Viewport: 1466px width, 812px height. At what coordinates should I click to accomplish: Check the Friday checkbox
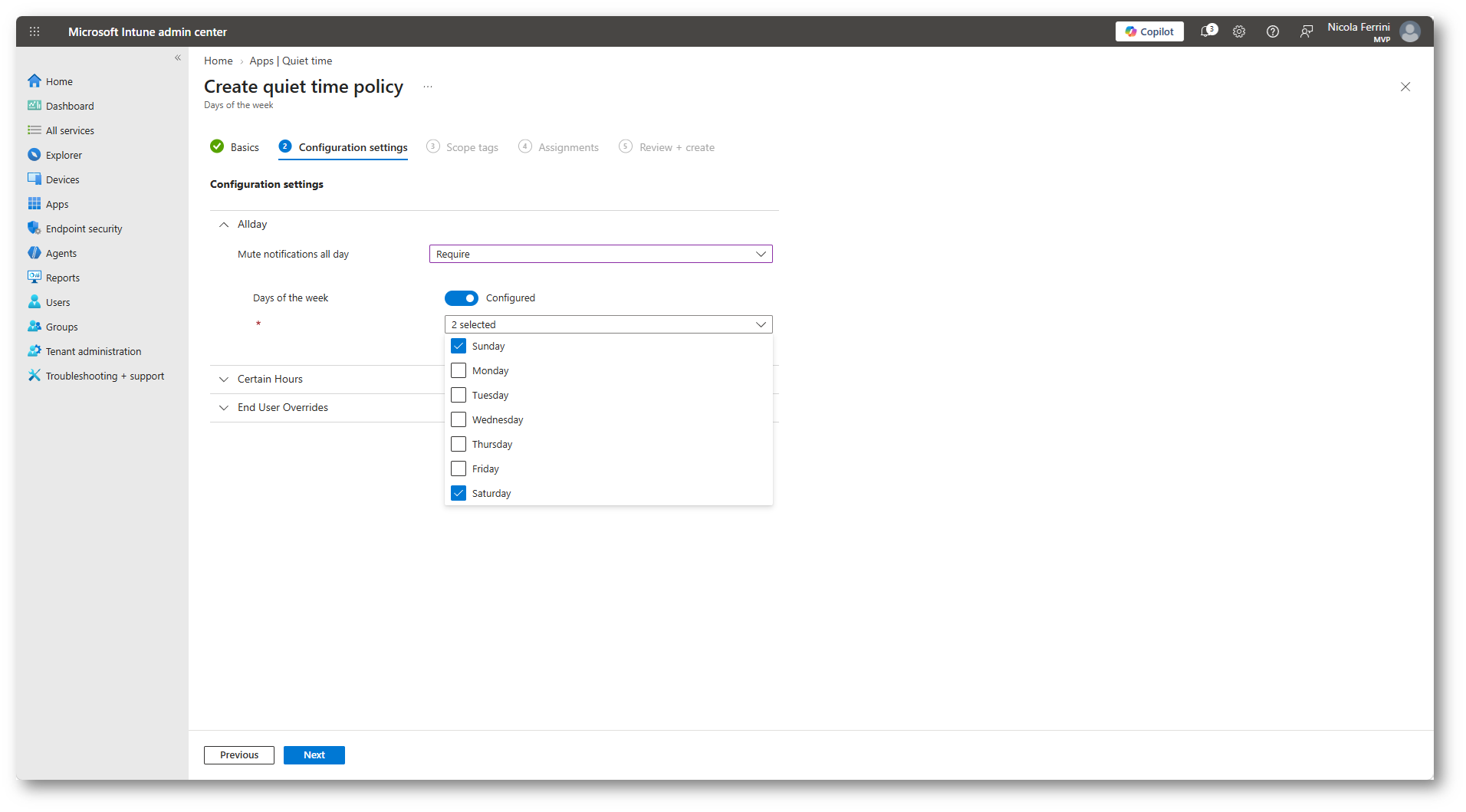coord(459,468)
